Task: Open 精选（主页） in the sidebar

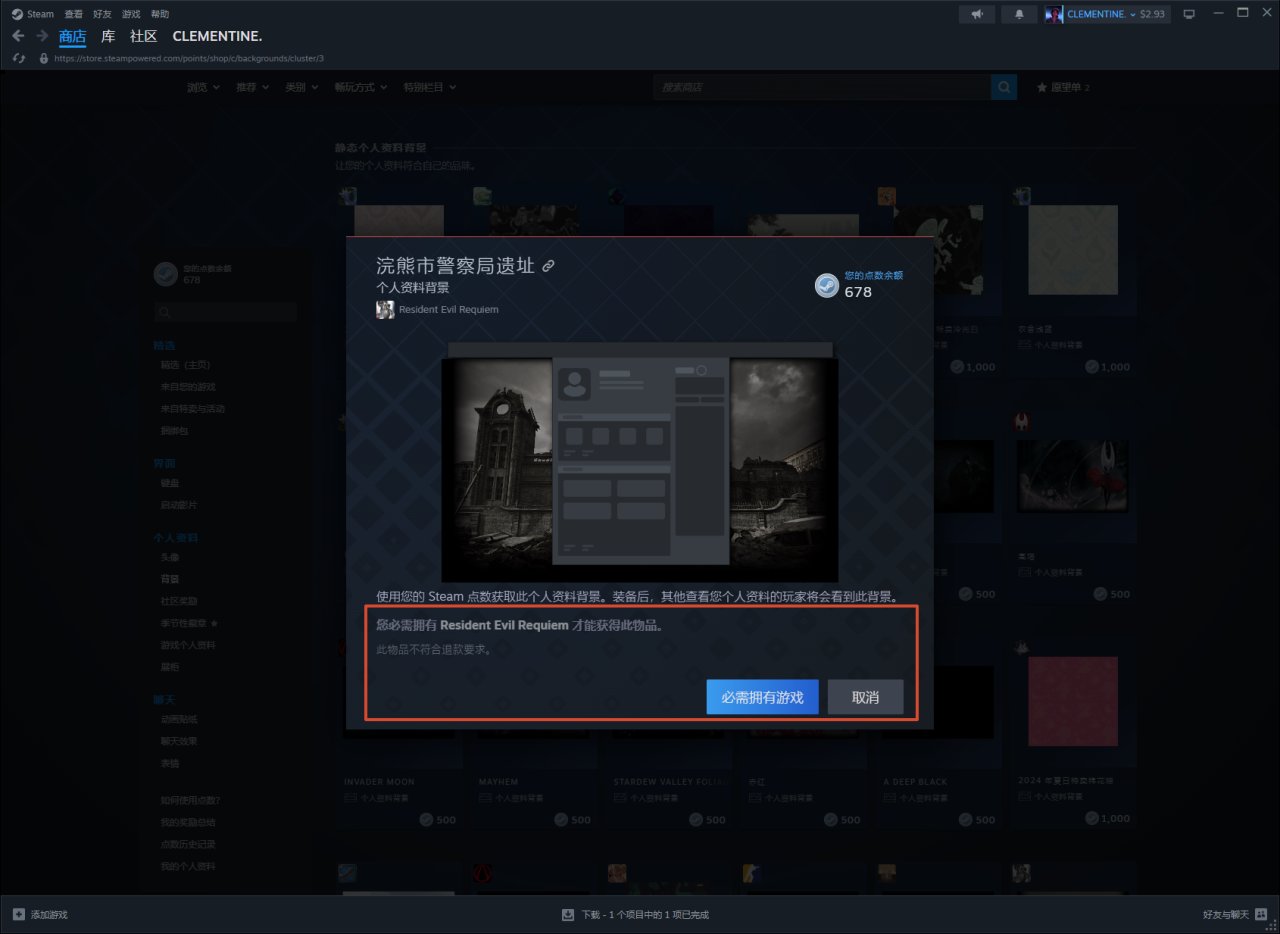Action: click(x=185, y=364)
